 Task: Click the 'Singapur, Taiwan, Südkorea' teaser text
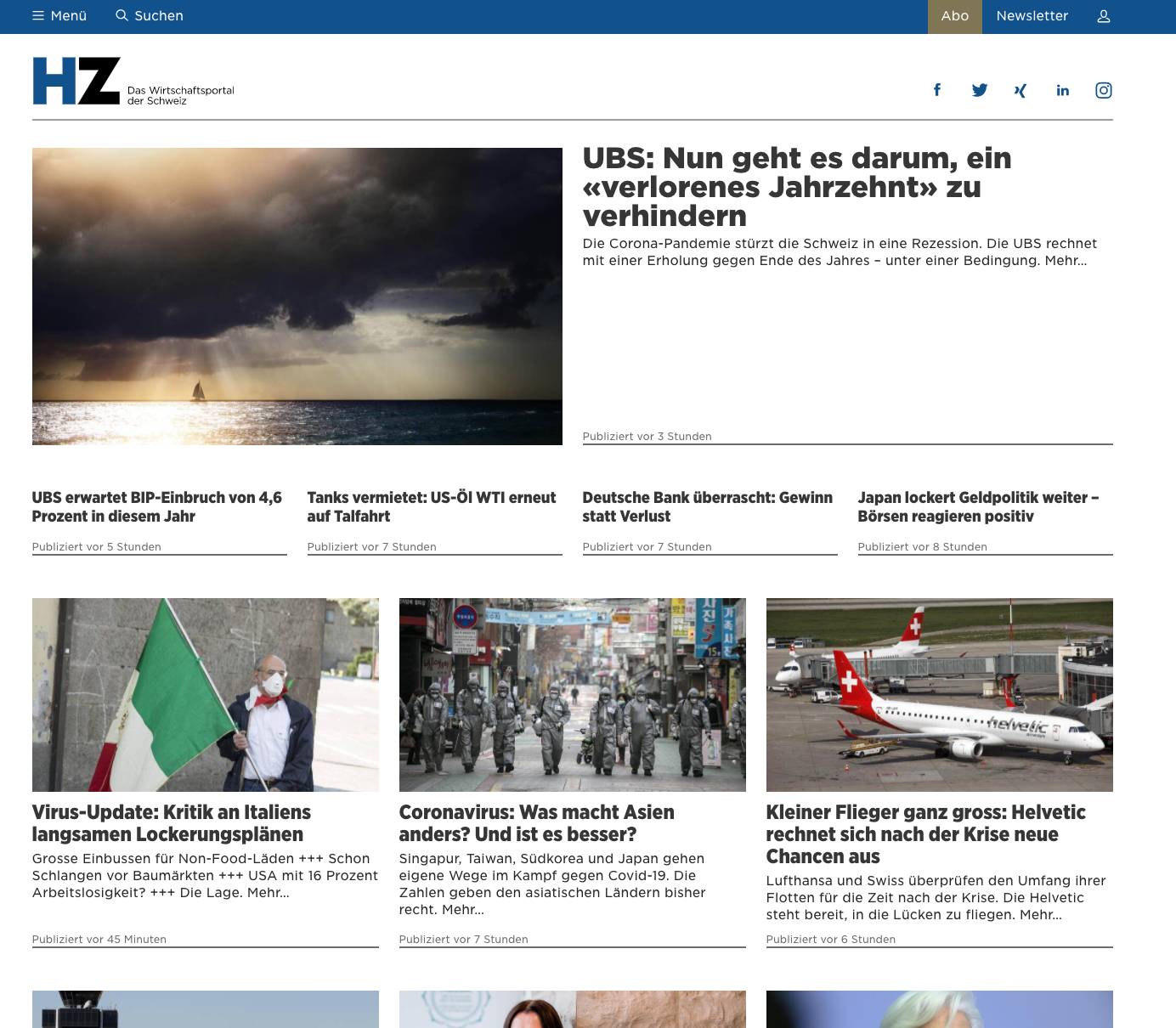[552, 884]
